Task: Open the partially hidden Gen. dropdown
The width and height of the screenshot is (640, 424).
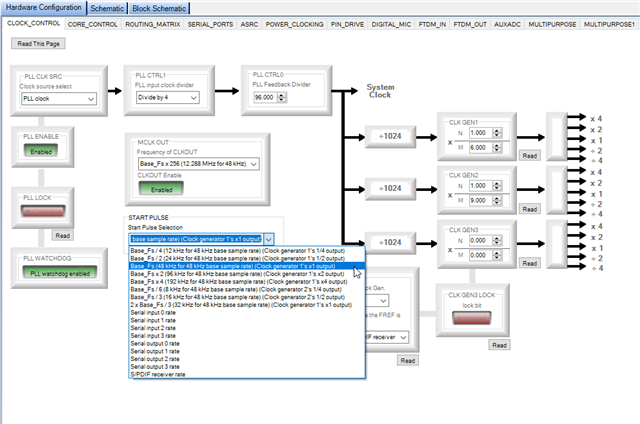Action: [x=378, y=301]
